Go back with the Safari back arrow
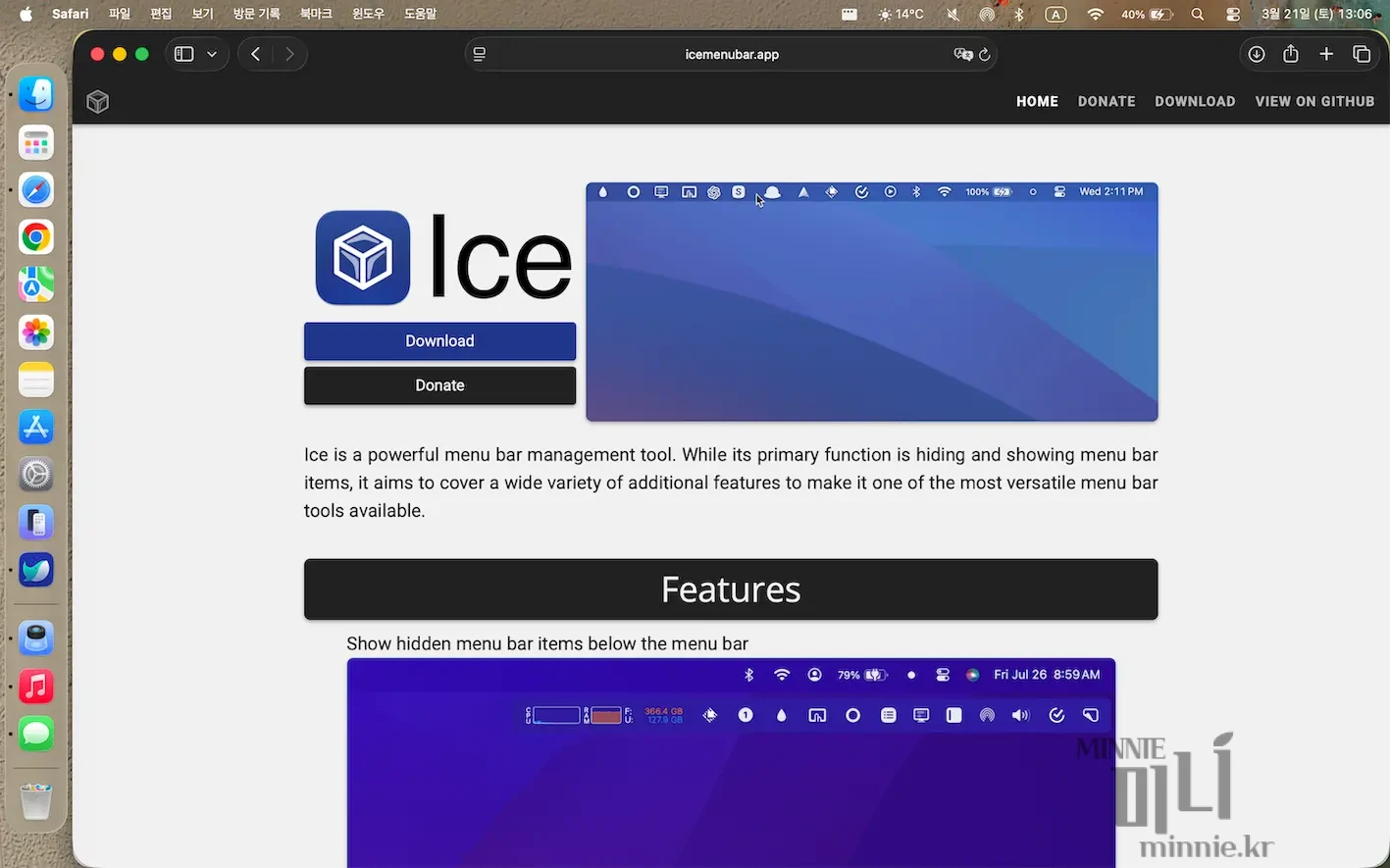1390x868 pixels. [x=256, y=54]
